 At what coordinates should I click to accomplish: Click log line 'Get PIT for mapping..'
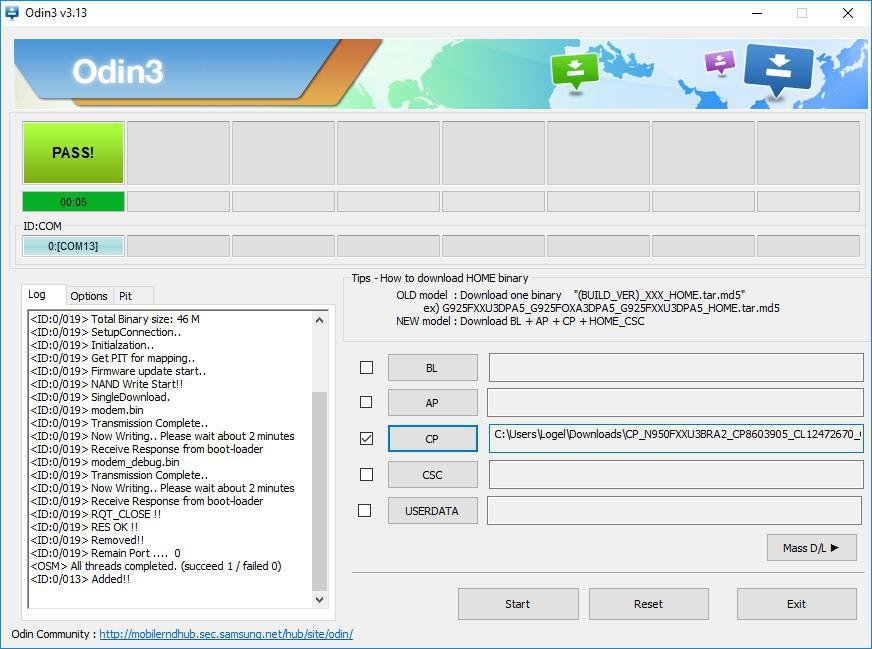[113, 358]
